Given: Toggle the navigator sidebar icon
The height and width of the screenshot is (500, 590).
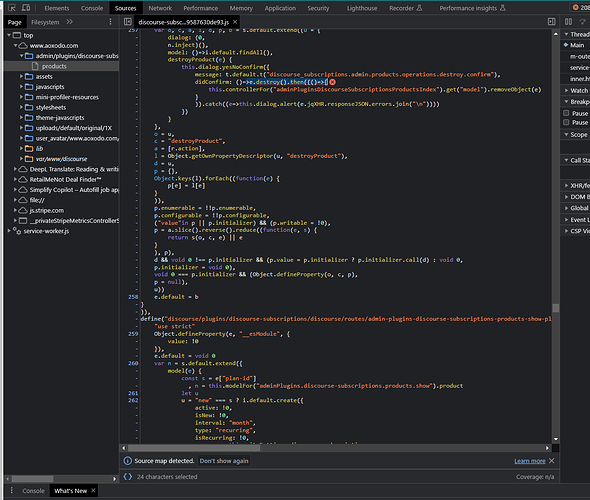Looking at the screenshot, I should pyautogui.click(x=128, y=22).
